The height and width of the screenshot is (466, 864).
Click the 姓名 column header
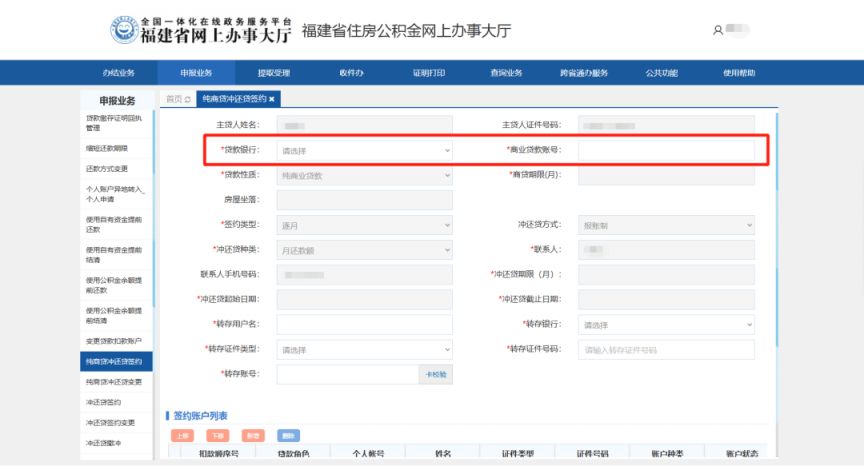click(443, 453)
